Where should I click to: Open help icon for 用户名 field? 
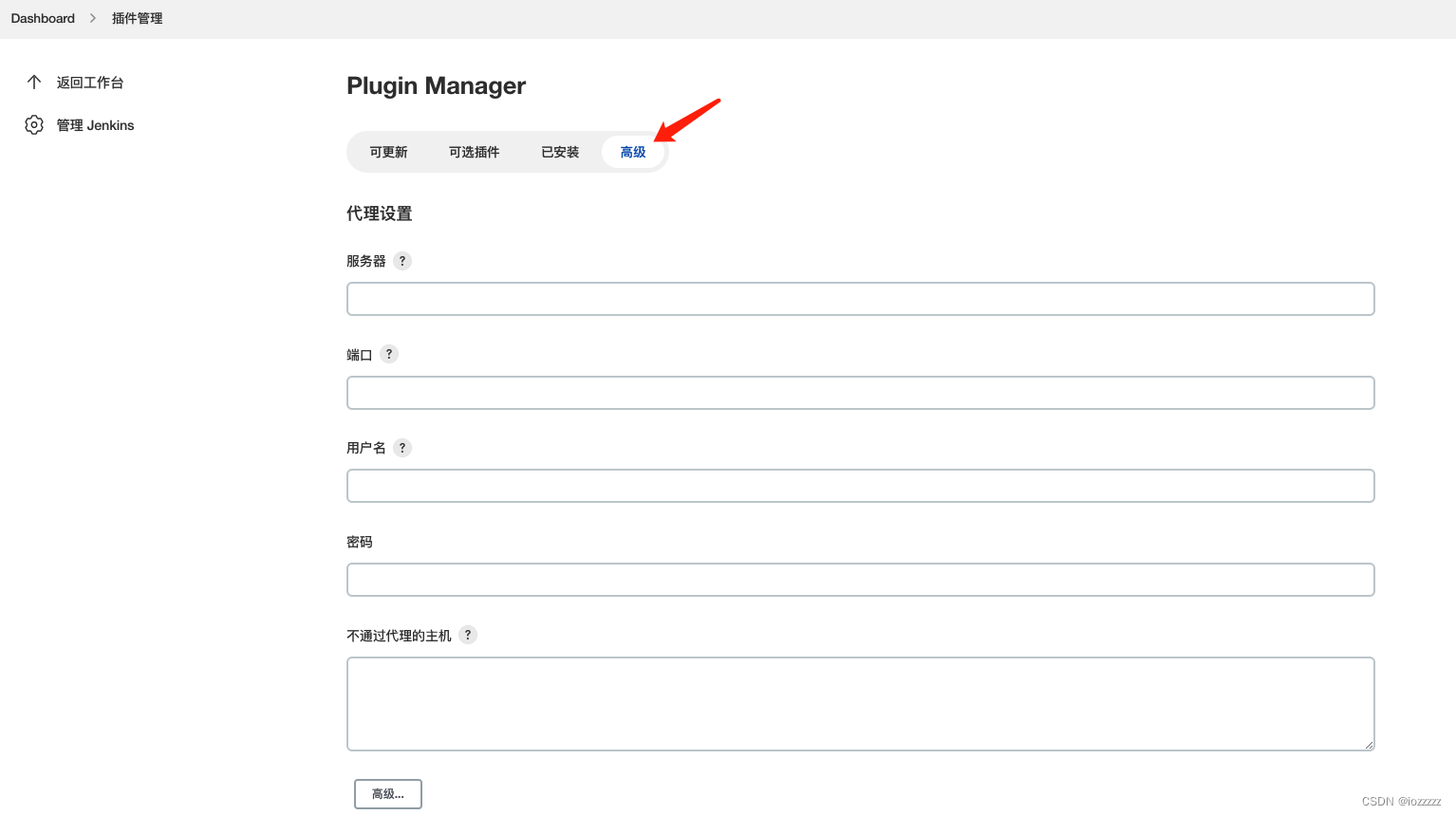coord(402,448)
